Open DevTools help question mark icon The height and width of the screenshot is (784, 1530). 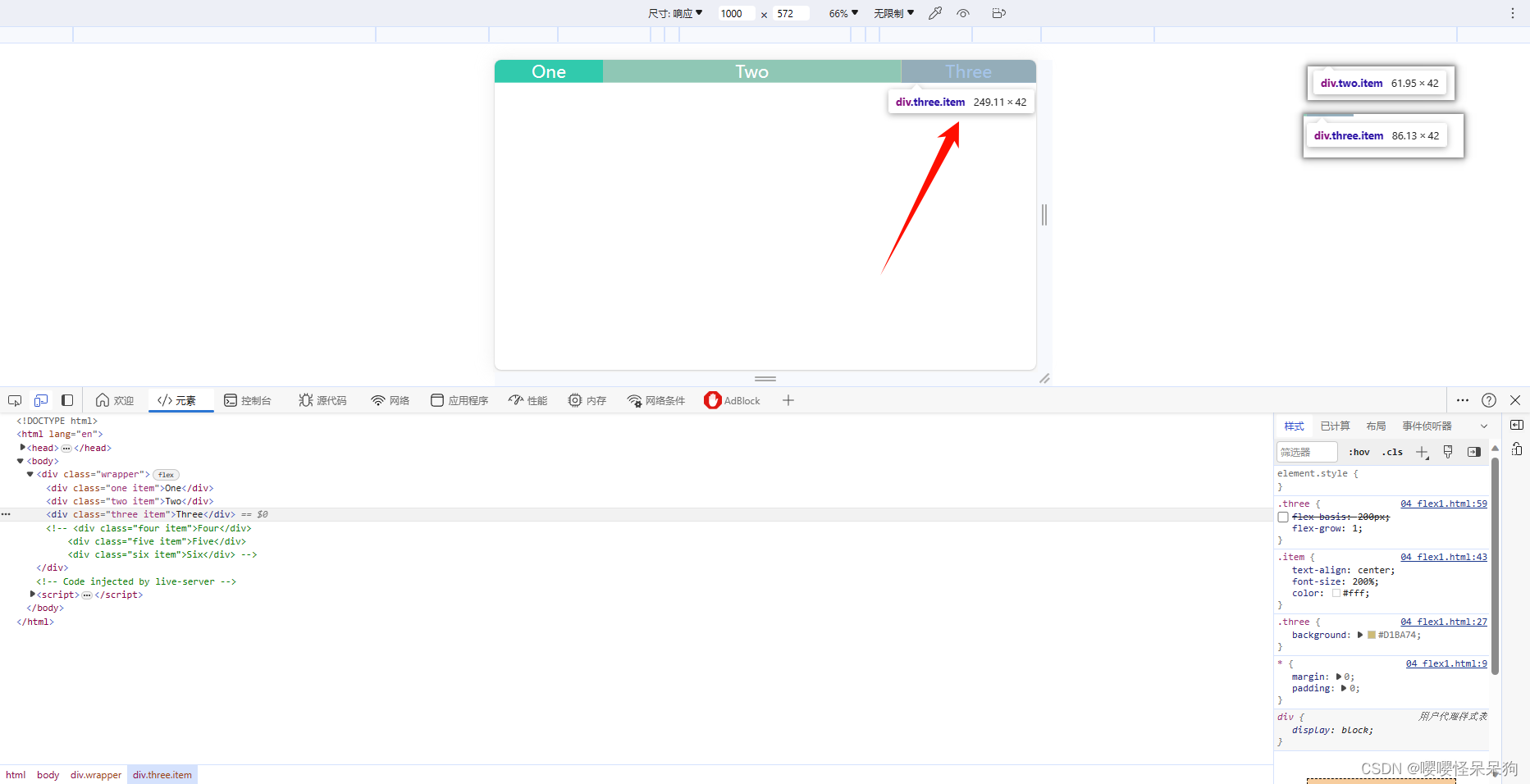(x=1489, y=400)
